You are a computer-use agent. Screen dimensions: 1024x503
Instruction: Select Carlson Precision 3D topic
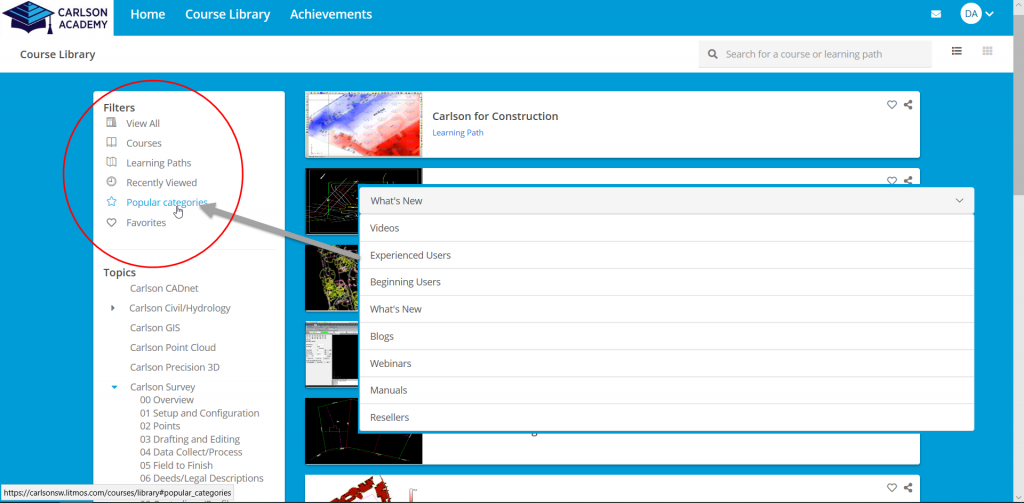(175, 367)
